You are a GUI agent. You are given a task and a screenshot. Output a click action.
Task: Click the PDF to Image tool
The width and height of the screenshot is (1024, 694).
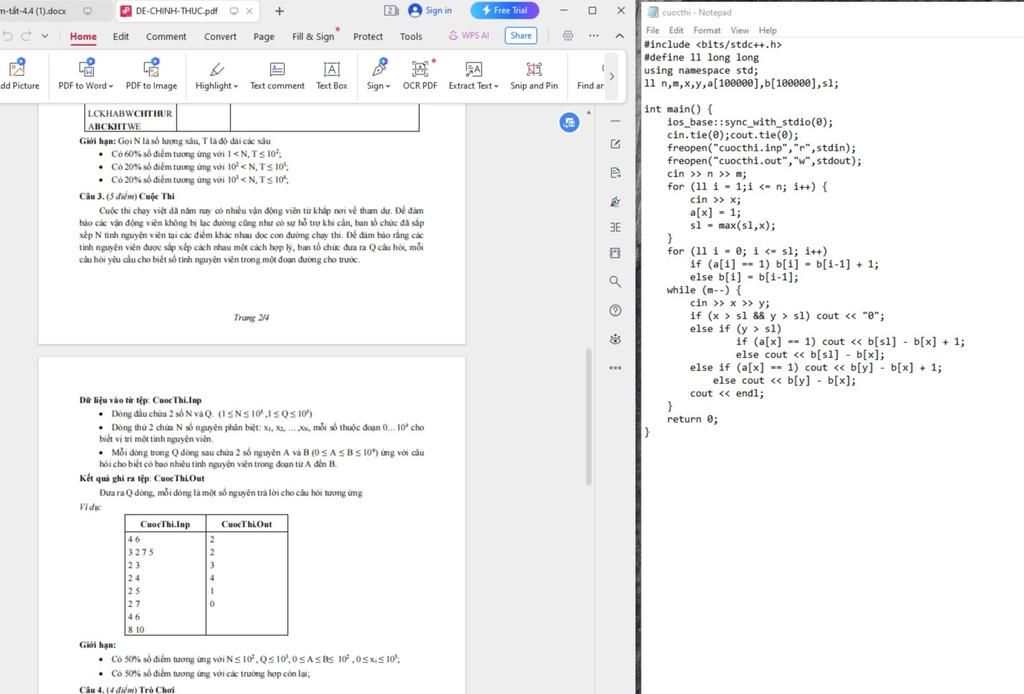(151, 74)
